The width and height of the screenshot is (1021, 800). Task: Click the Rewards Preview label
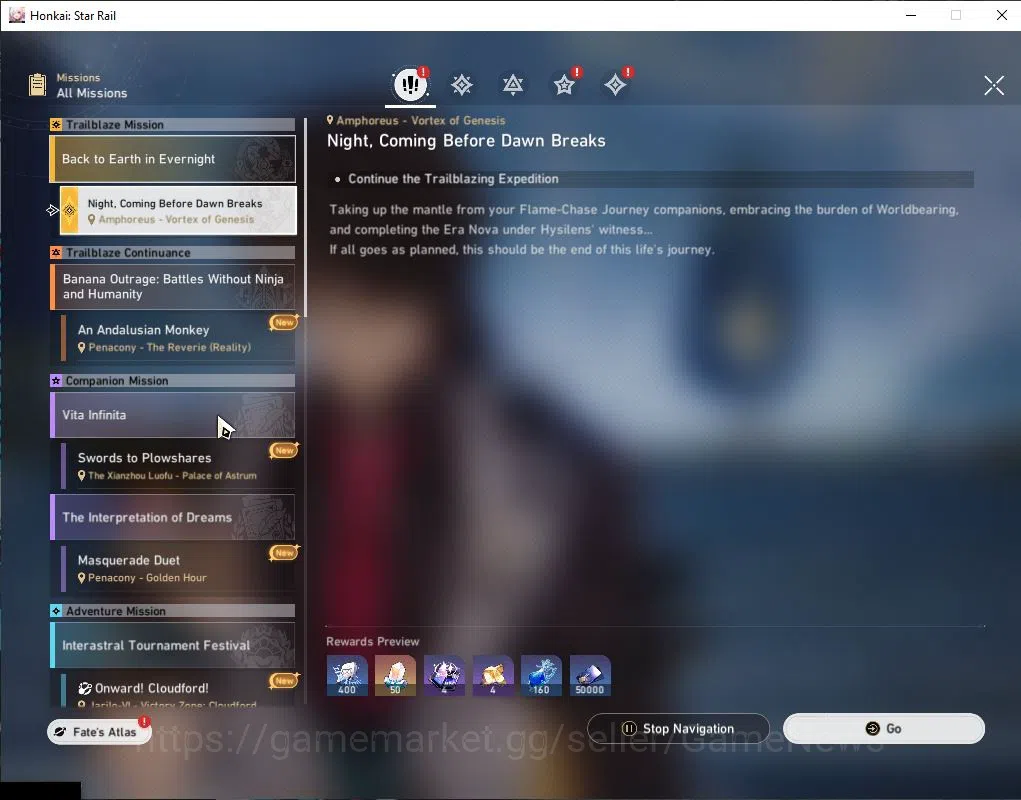372,641
